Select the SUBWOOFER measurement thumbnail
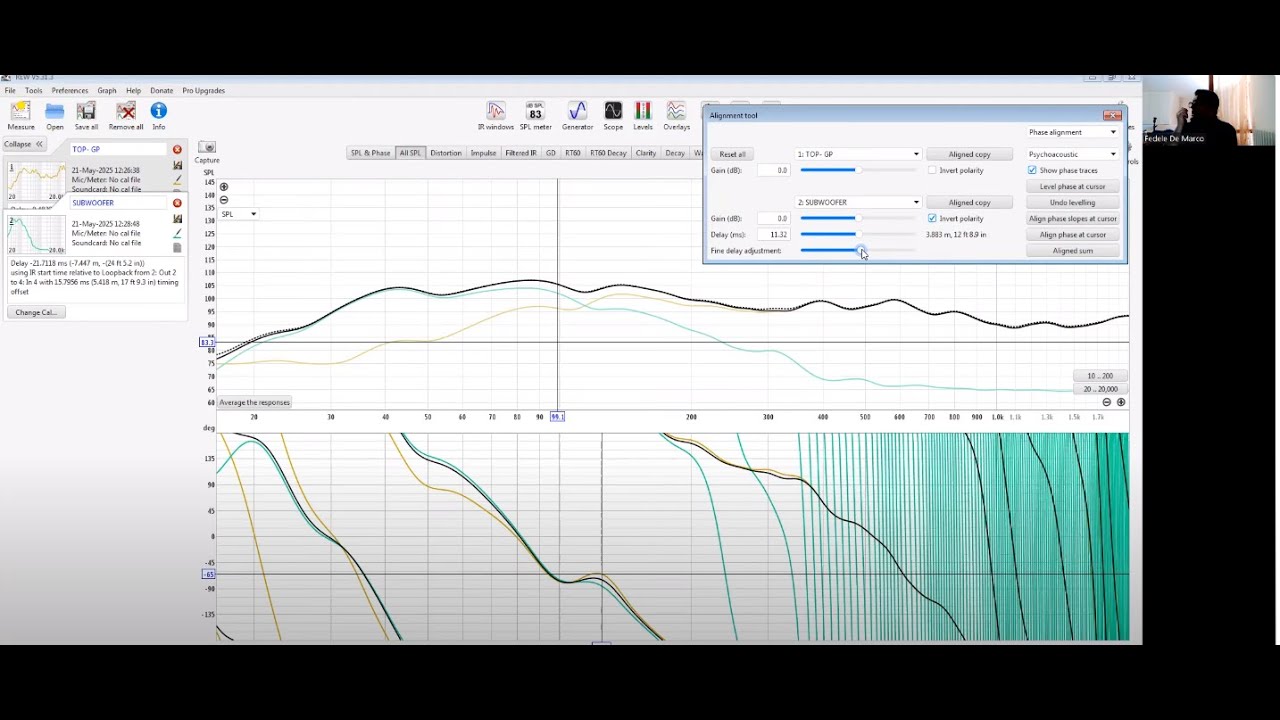 point(37,235)
